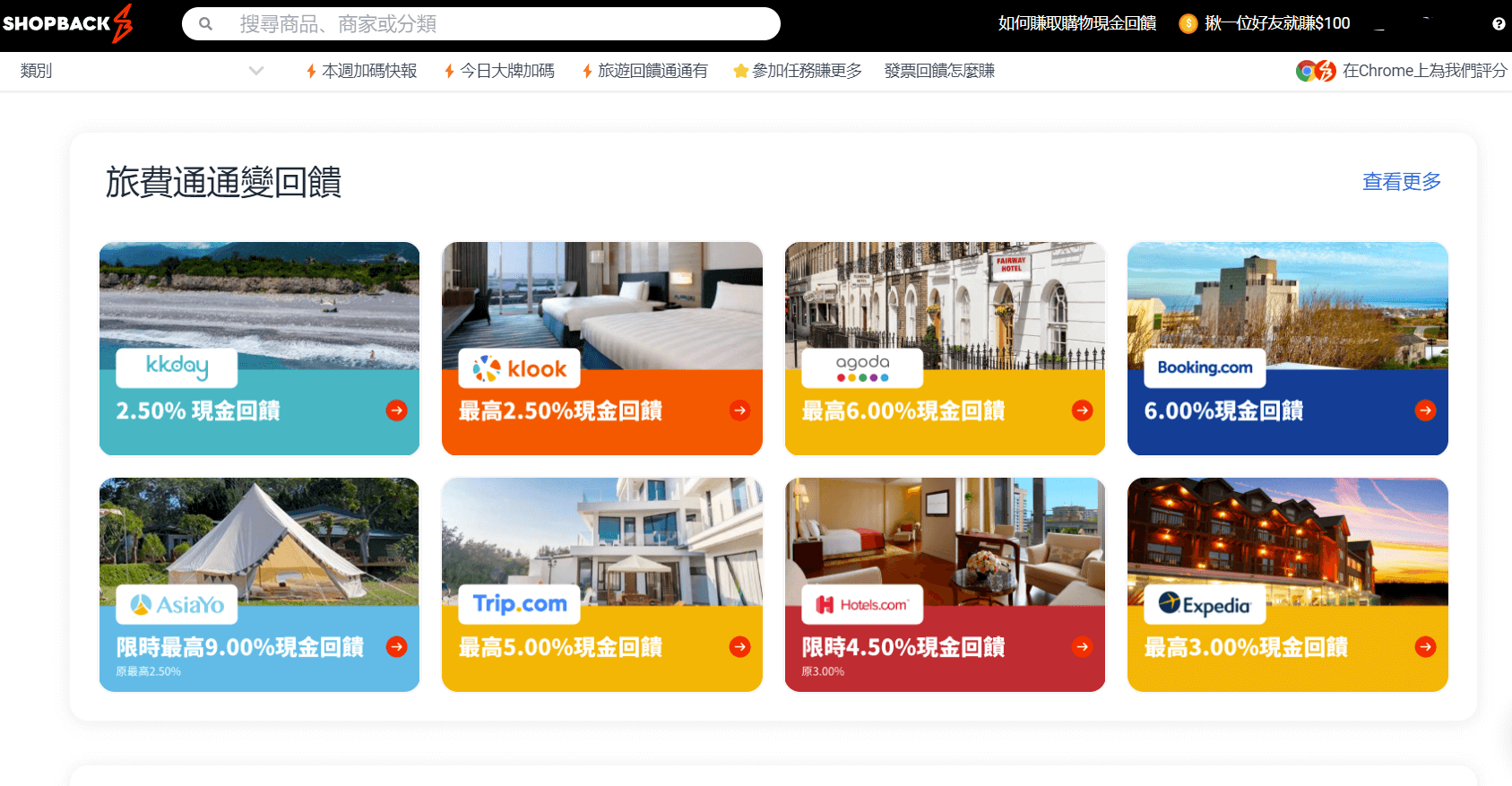Viewport: 1512px width, 786px height.
Task: Open 發票回饋怎麼賺 menu item
Action: click(939, 71)
